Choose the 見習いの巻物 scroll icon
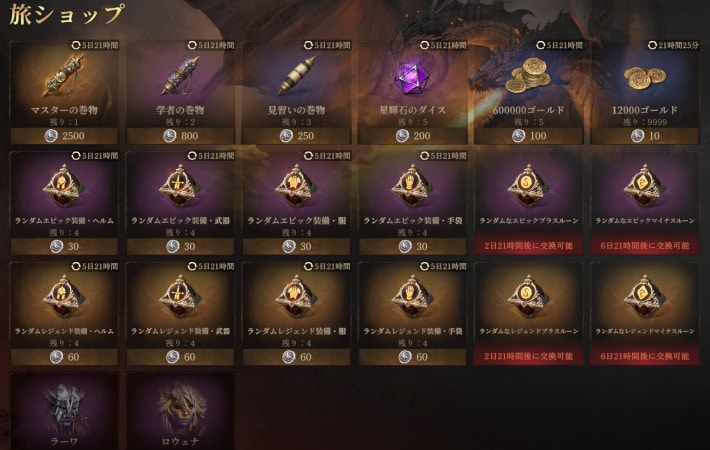Image resolution: width=710 pixels, height=450 pixels. (297, 76)
